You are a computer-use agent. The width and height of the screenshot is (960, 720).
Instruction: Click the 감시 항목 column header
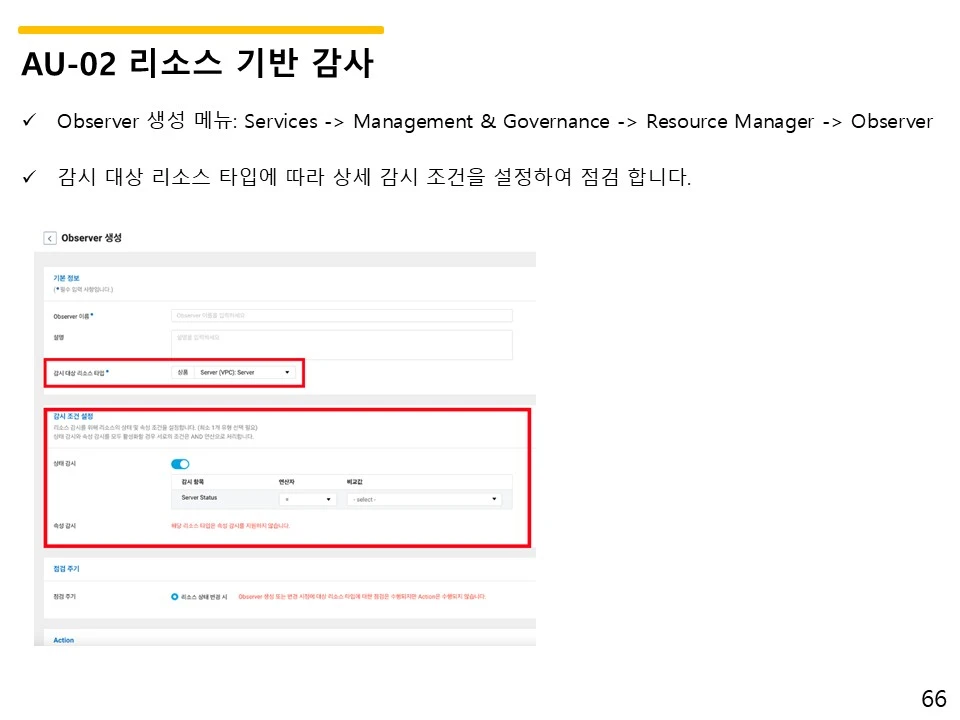coord(194,482)
